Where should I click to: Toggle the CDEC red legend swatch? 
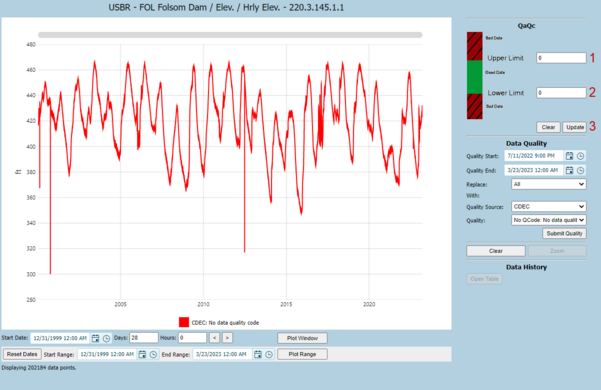coord(184,322)
